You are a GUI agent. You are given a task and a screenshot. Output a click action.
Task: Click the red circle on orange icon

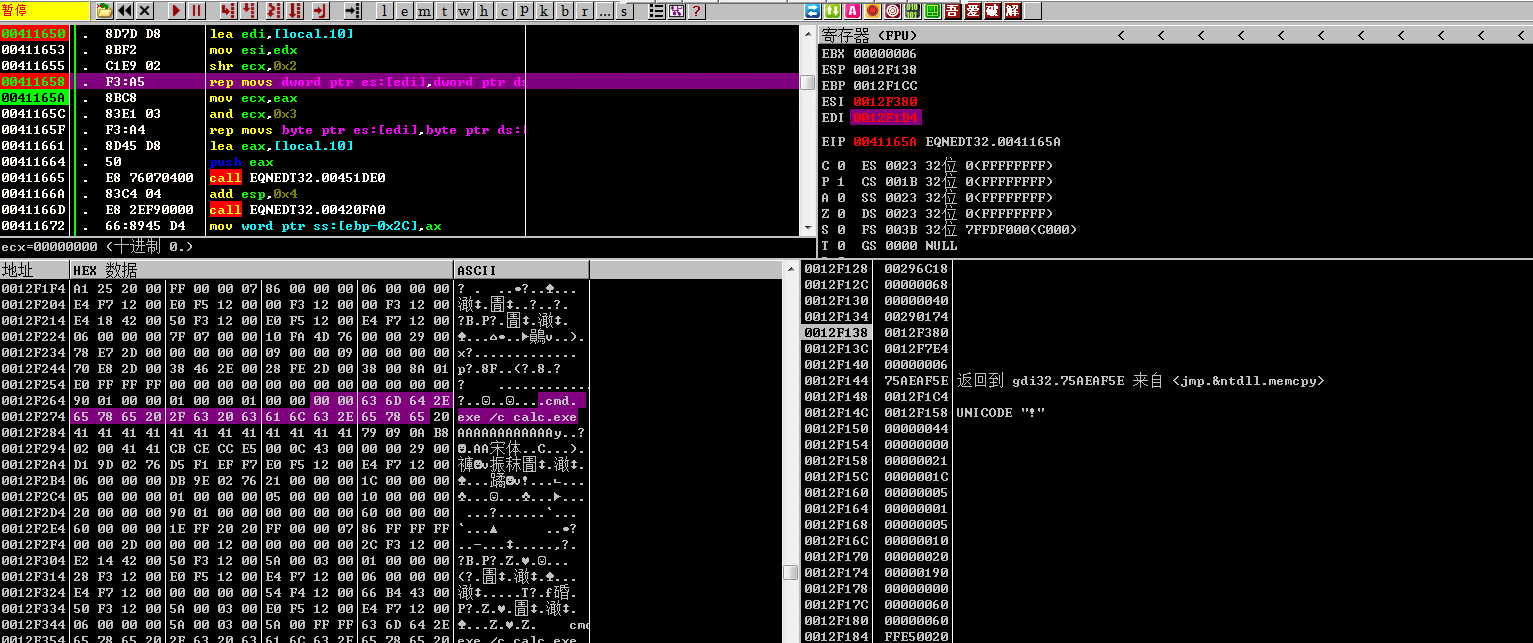(872, 11)
